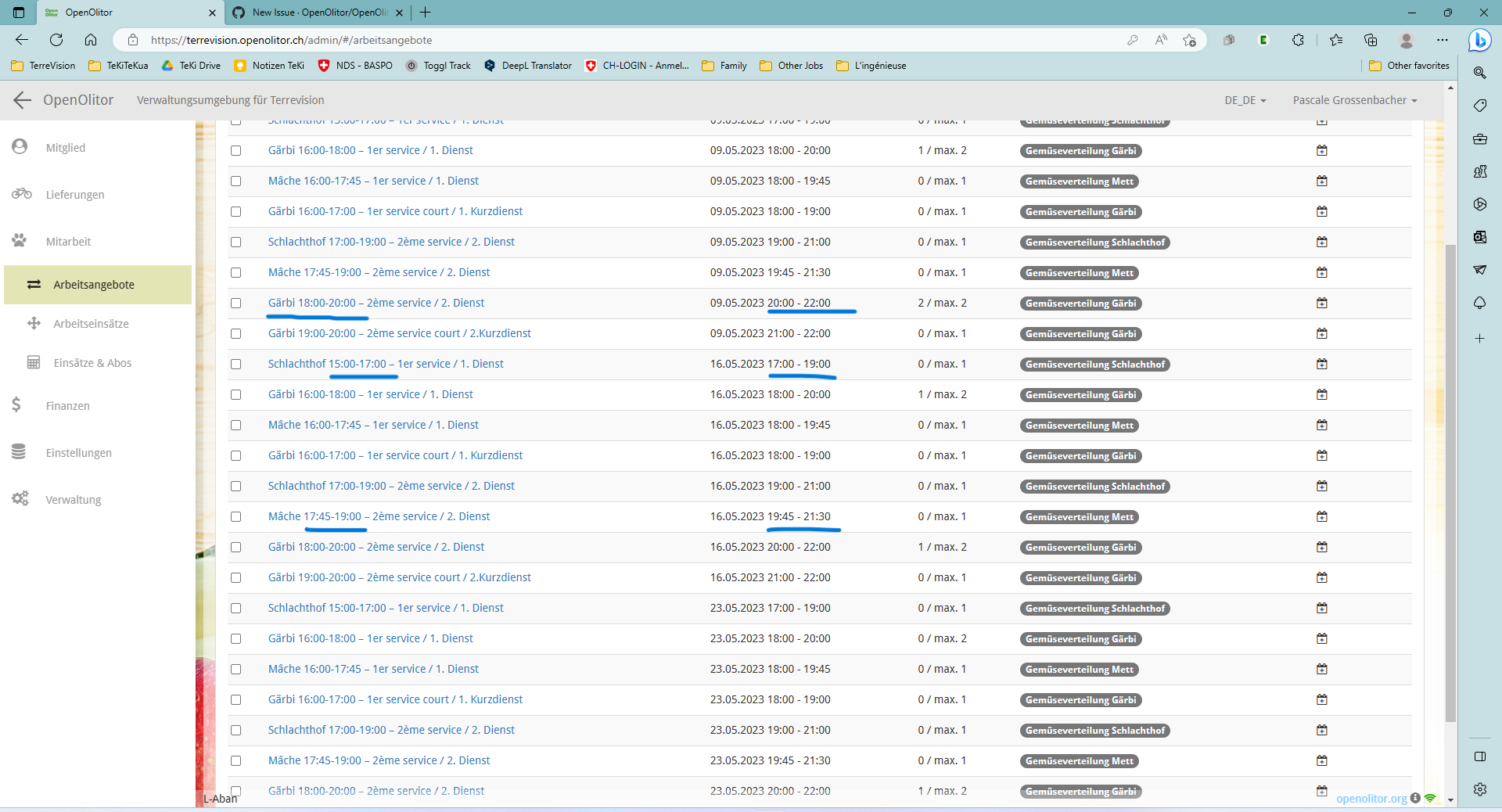The width and height of the screenshot is (1502, 812).
Task: Click the back arrow beside OpenOlitor
Action: [x=21, y=100]
